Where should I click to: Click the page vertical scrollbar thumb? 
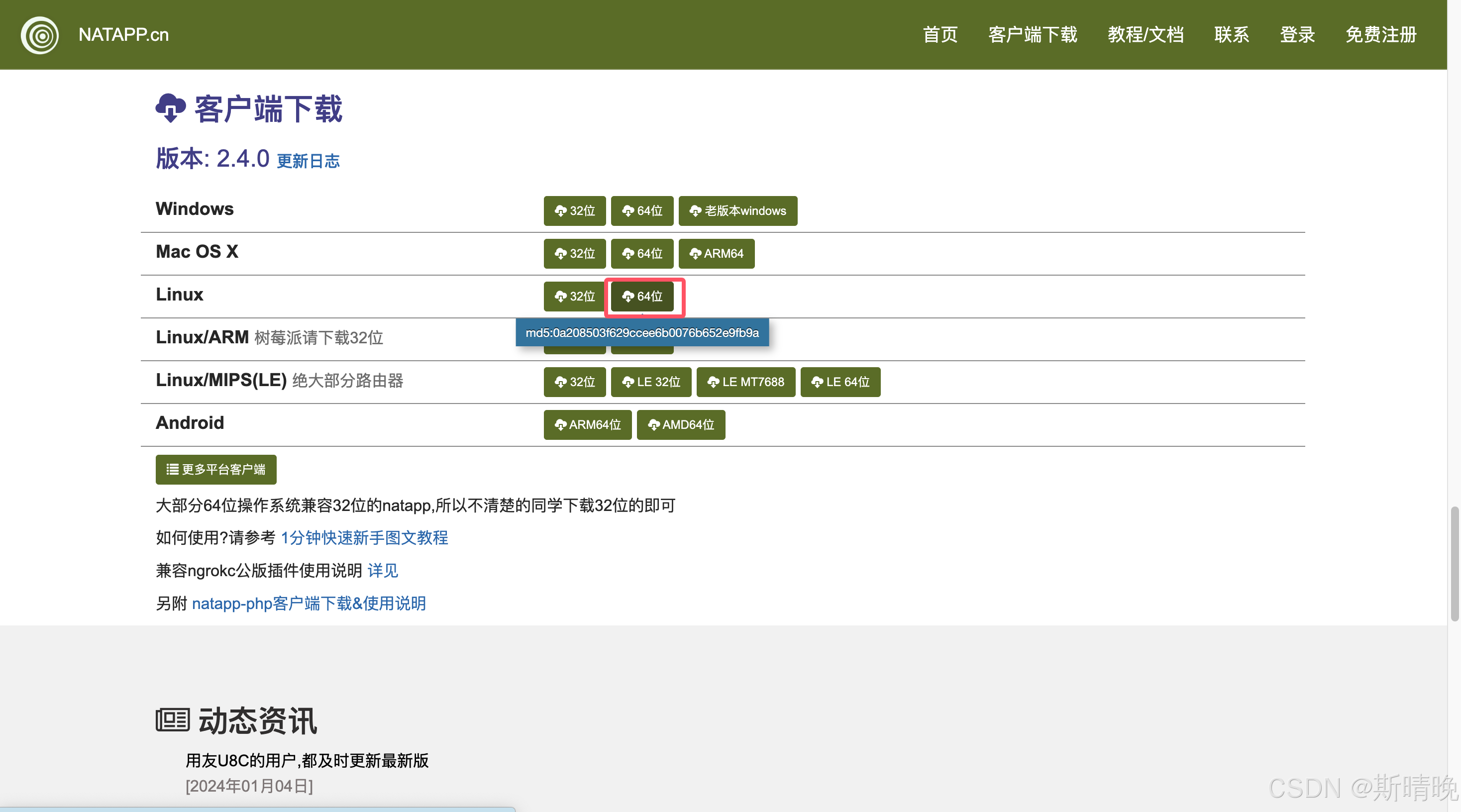[1454, 564]
